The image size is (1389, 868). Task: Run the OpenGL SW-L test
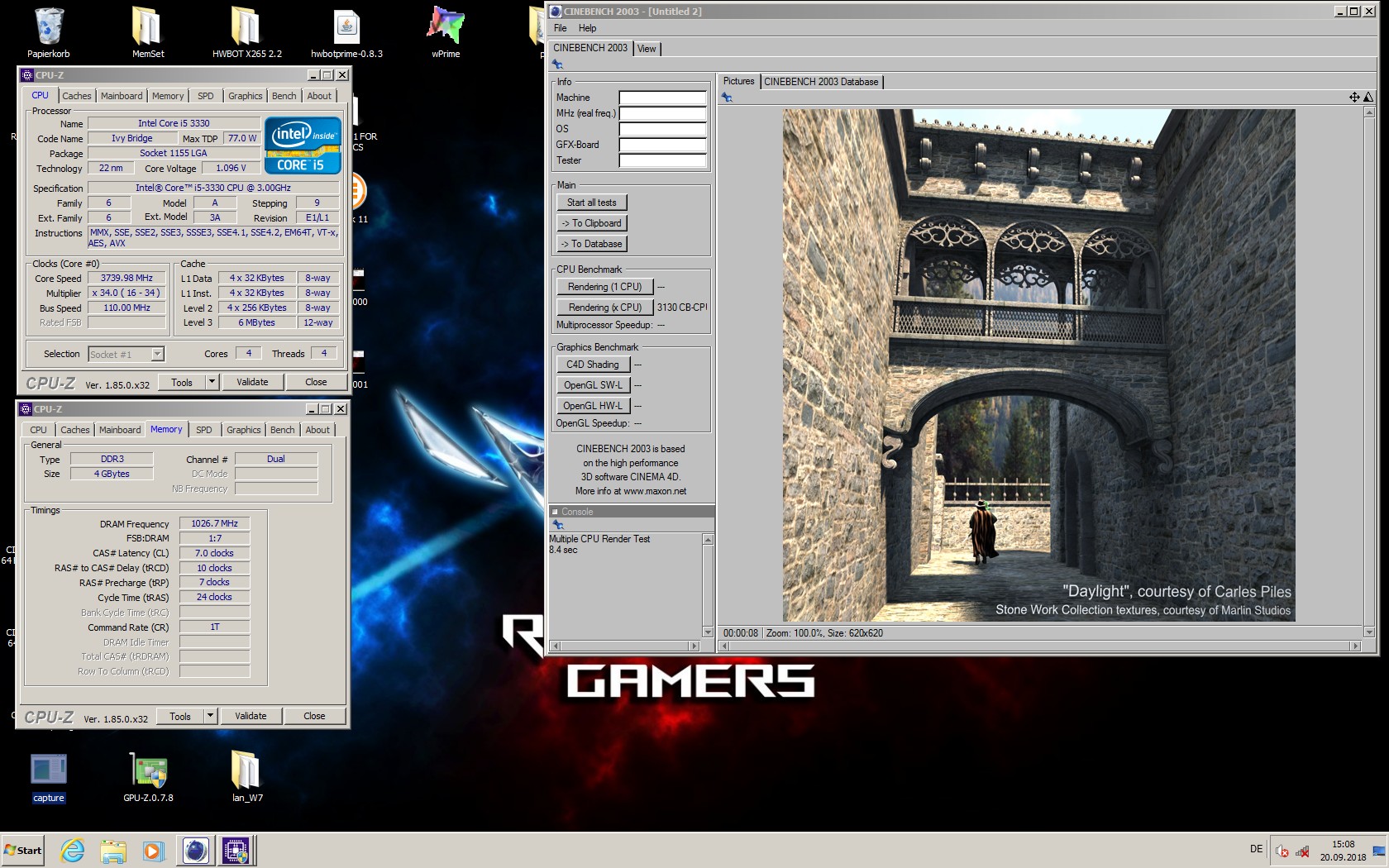(593, 385)
